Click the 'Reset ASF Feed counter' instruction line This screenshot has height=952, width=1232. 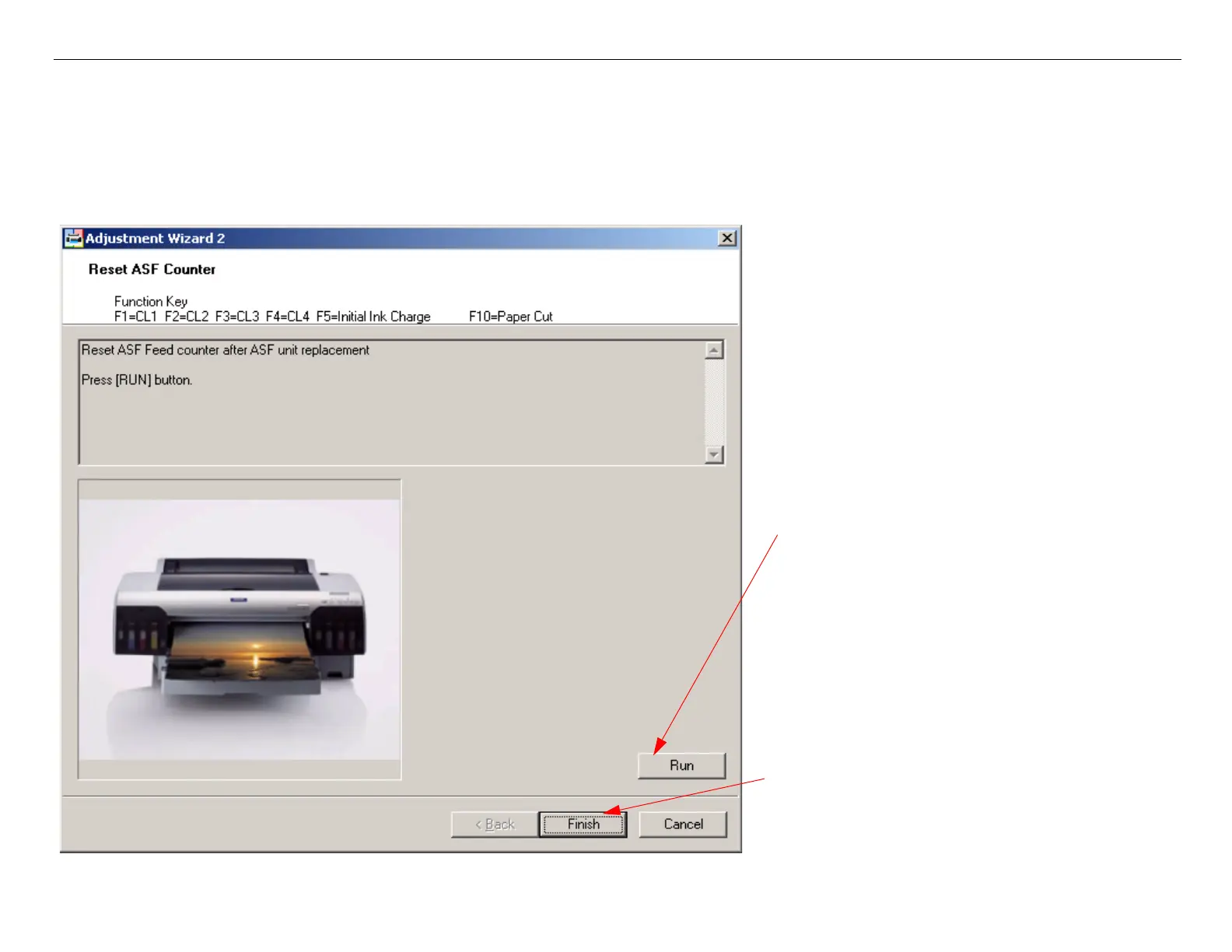pyautogui.click(x=226, y=350)
